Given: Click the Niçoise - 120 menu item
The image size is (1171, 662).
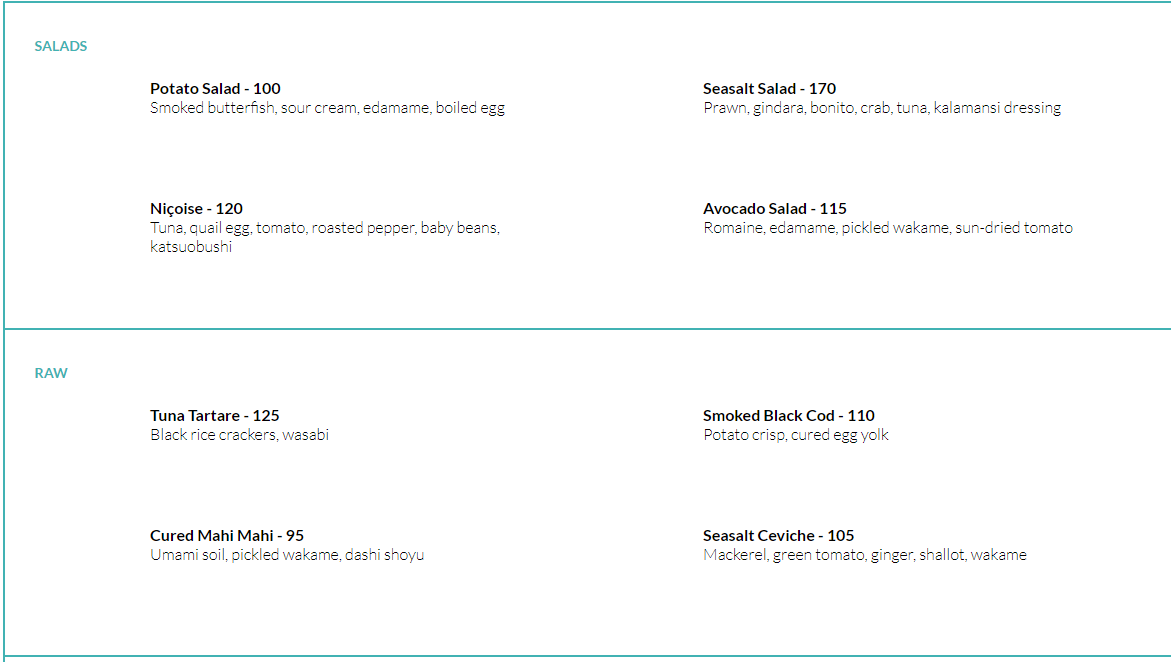Looking at the screenshot, I should pos(196,208).
